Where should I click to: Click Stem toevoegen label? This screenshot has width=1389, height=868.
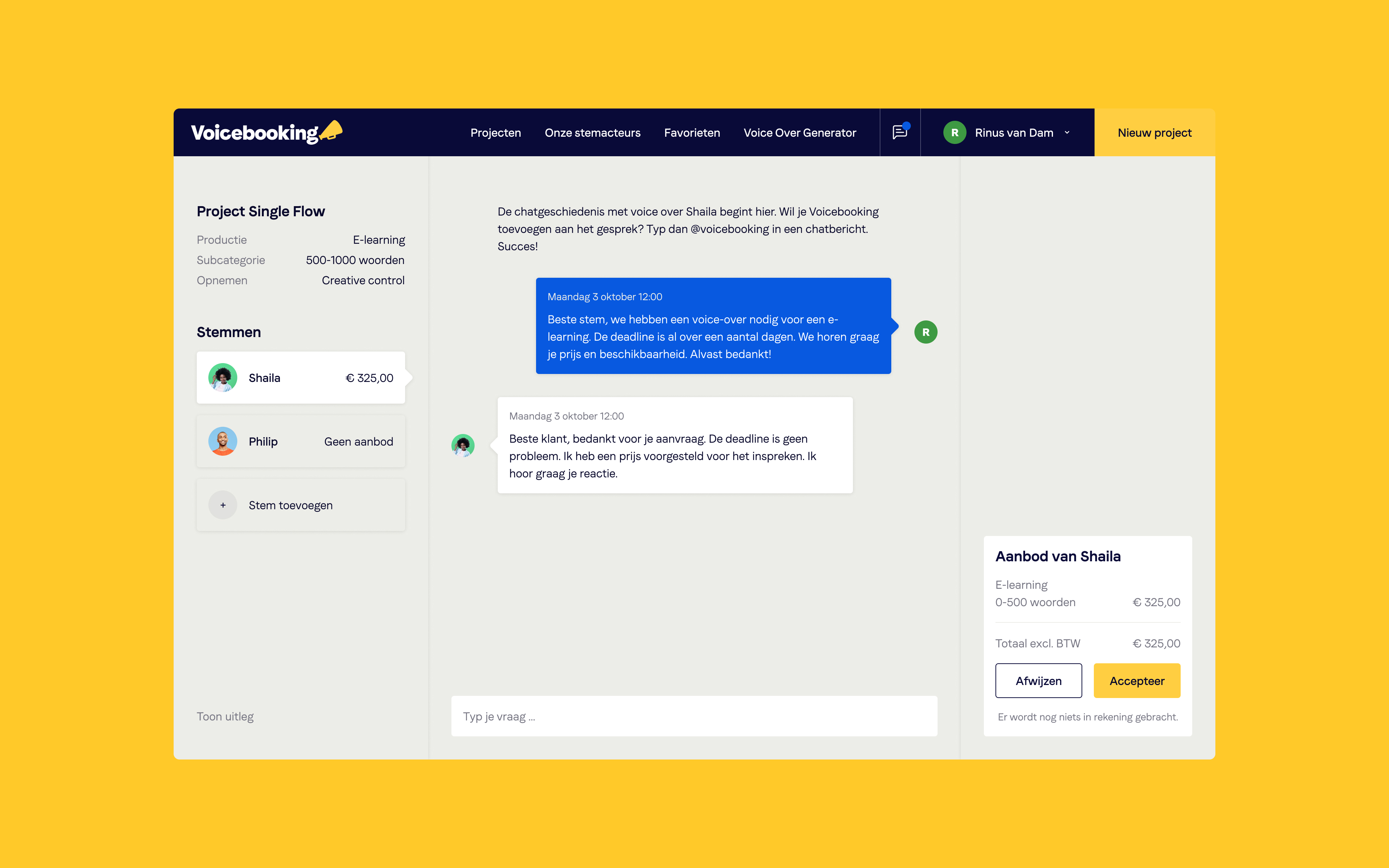tap(290, 505)
